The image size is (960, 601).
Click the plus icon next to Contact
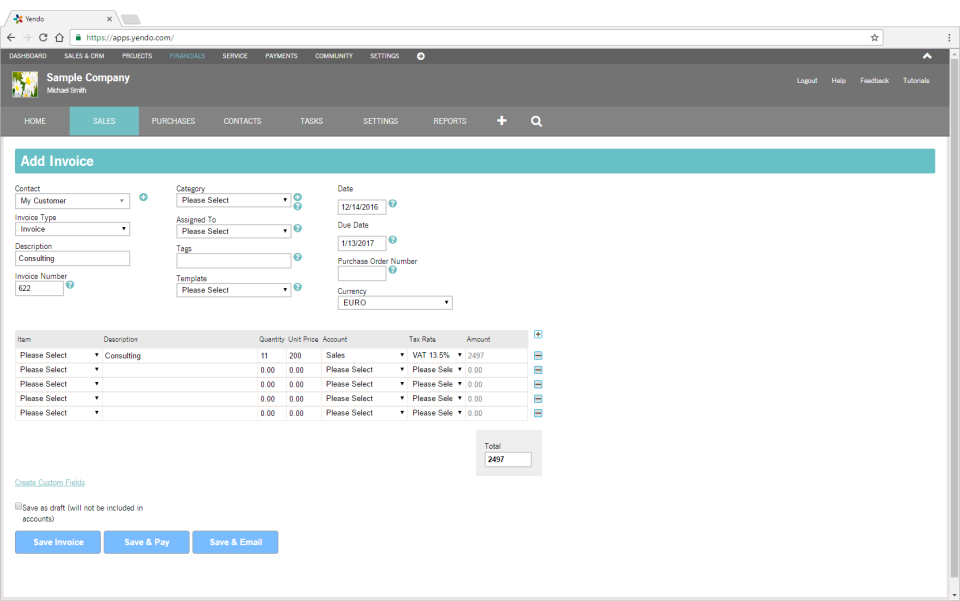tap(143, 197)
